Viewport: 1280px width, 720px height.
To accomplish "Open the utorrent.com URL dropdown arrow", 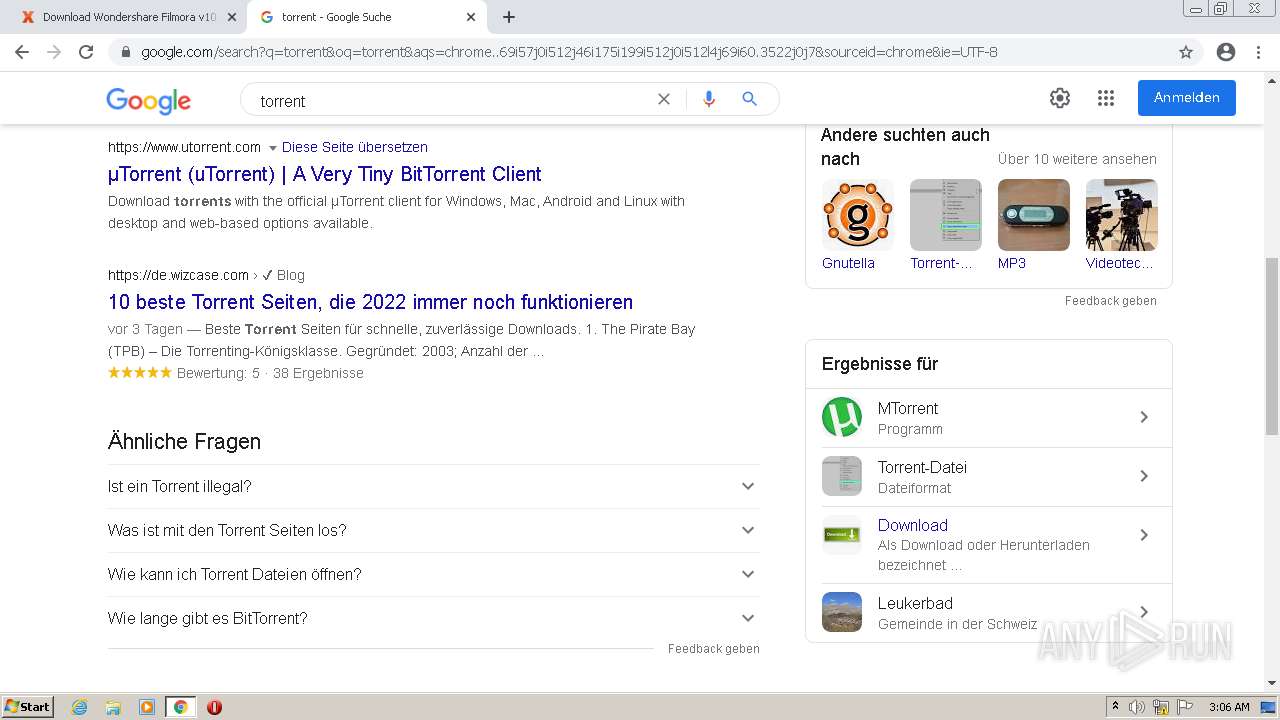I will pyautogui.click(x=272, y=148).
